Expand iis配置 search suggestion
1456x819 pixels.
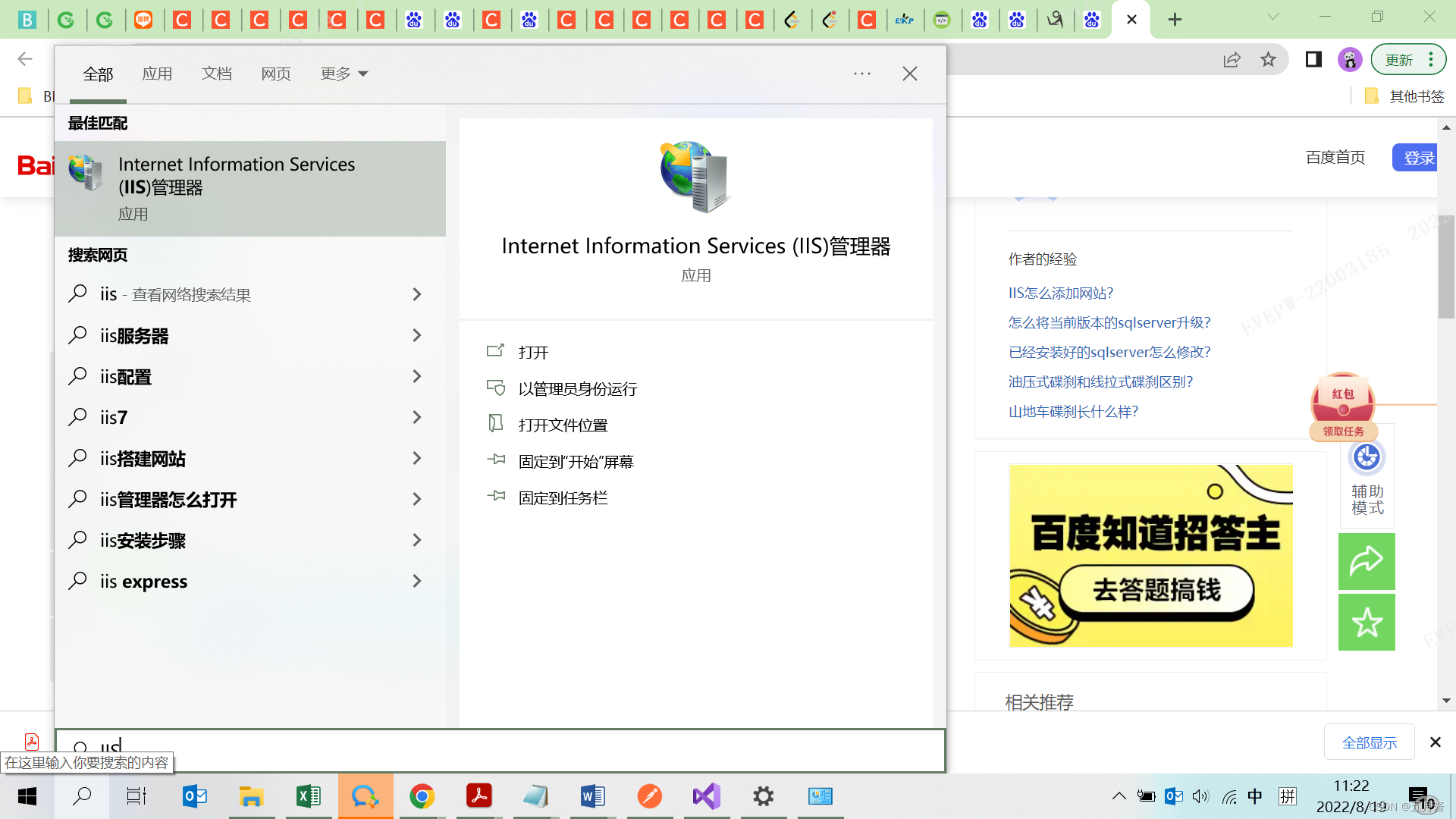point(418,376)
